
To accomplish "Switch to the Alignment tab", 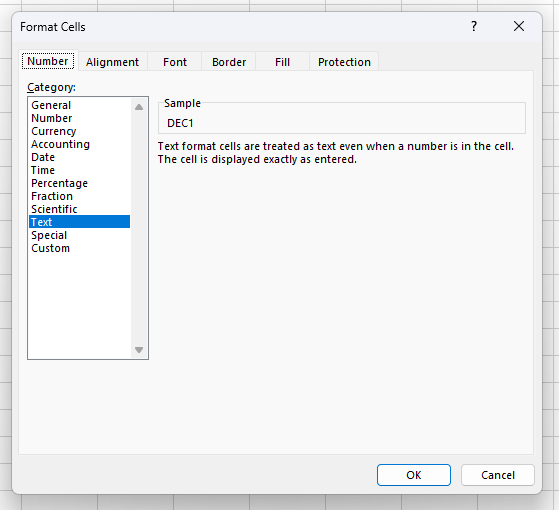I will pos(112,62).
